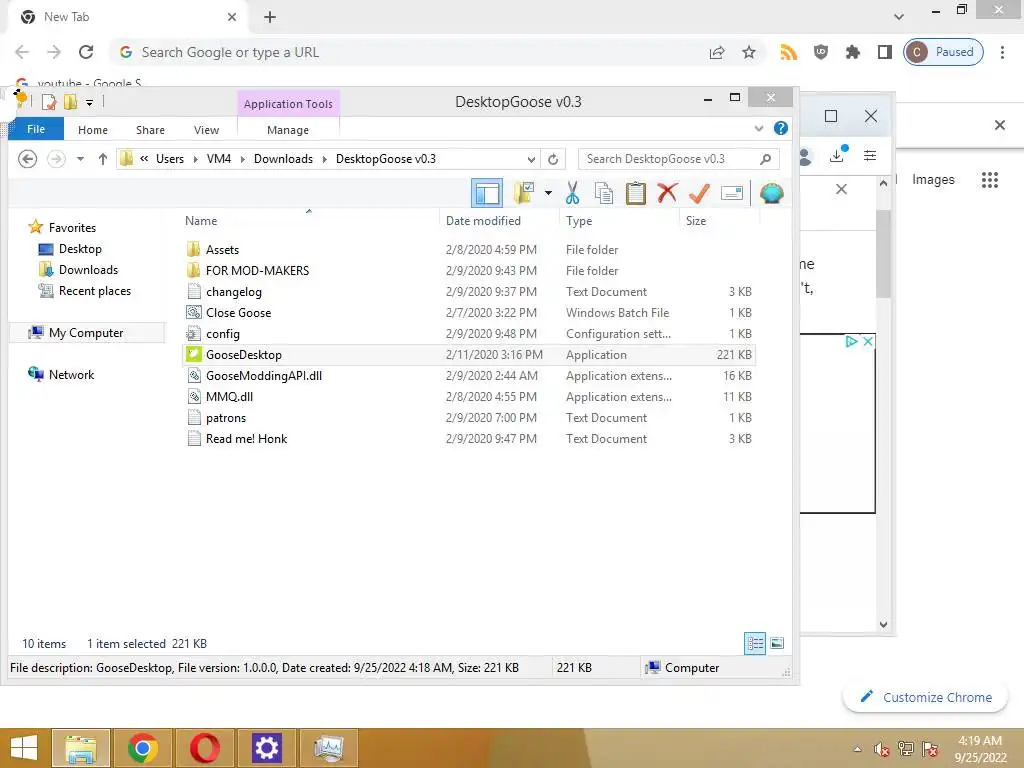Expand arrow after Users in breadcrumb

point(195,159)
